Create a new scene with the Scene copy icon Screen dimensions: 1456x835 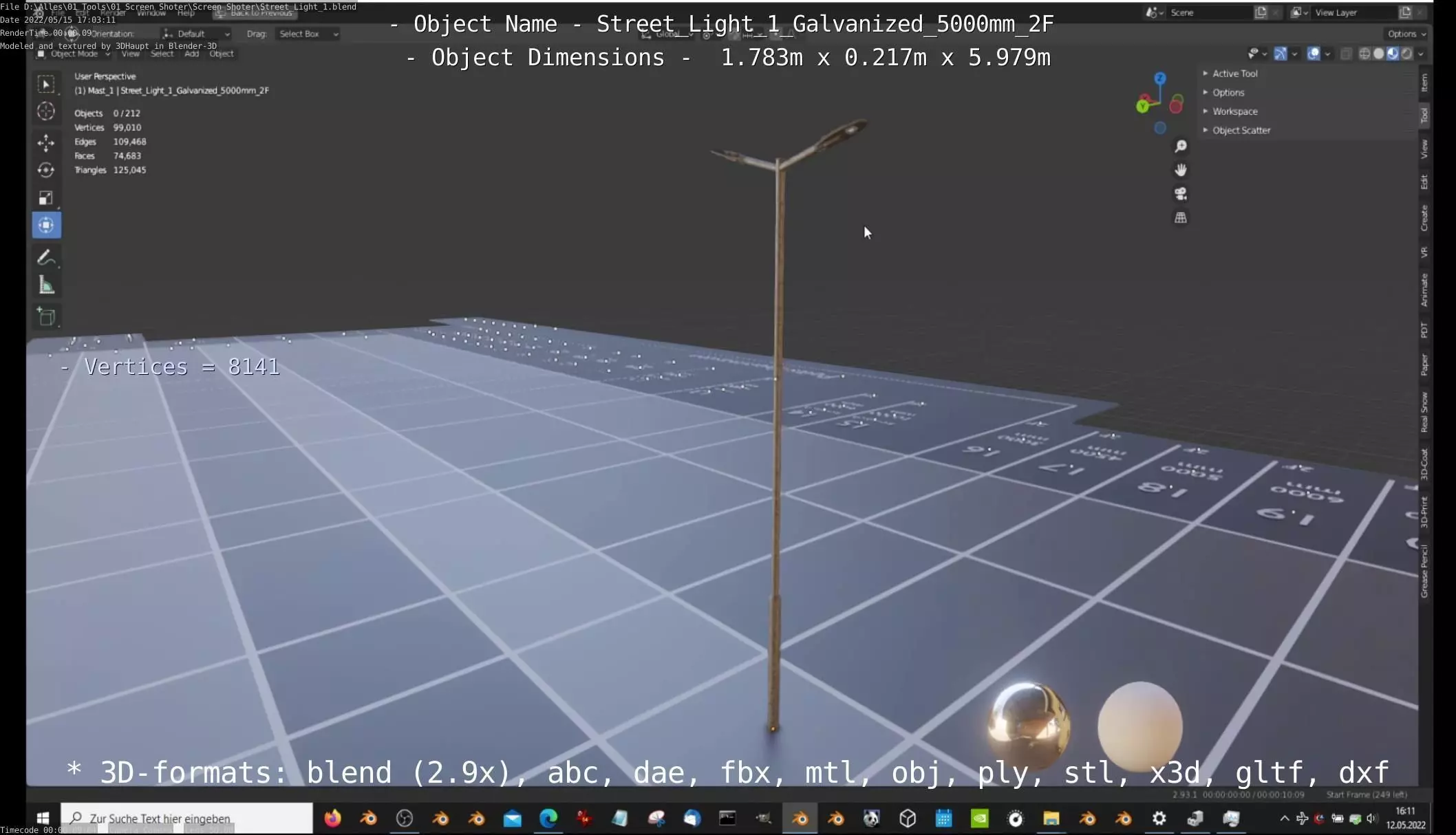pyautogui.click(x=1261, y=12)
